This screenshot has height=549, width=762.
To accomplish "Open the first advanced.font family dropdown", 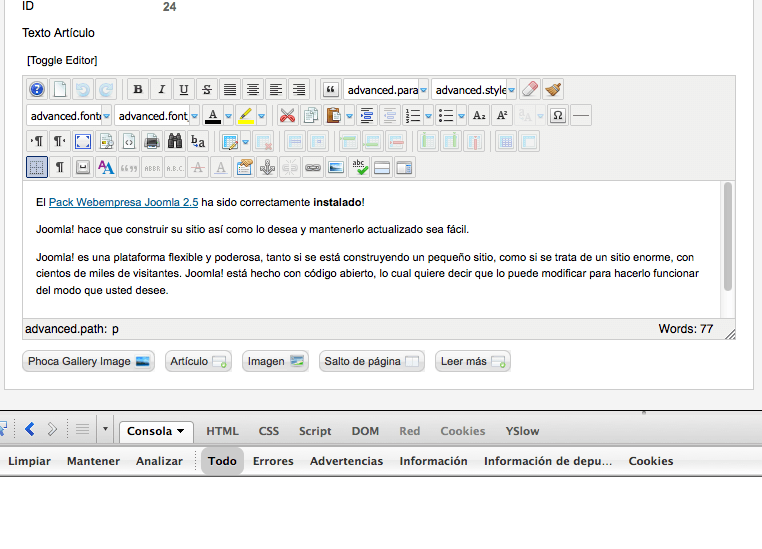I will tap(69, 116).
